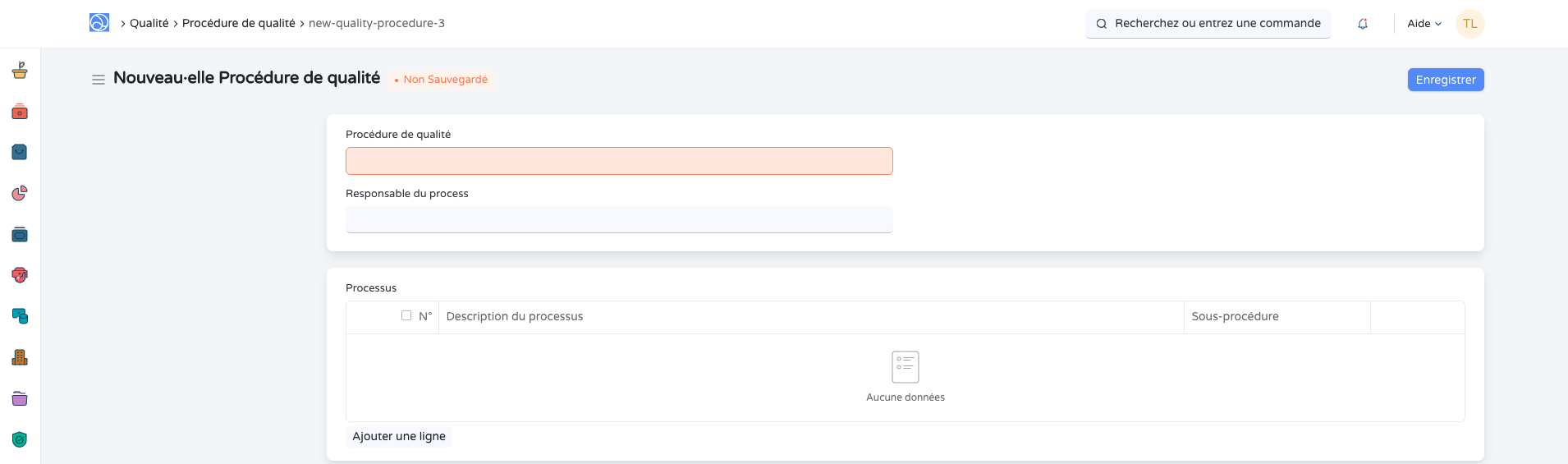The width and height of the screenshot is (1568, 464).
Task: Click the Responsable du process link field
Action: (619, 219)
